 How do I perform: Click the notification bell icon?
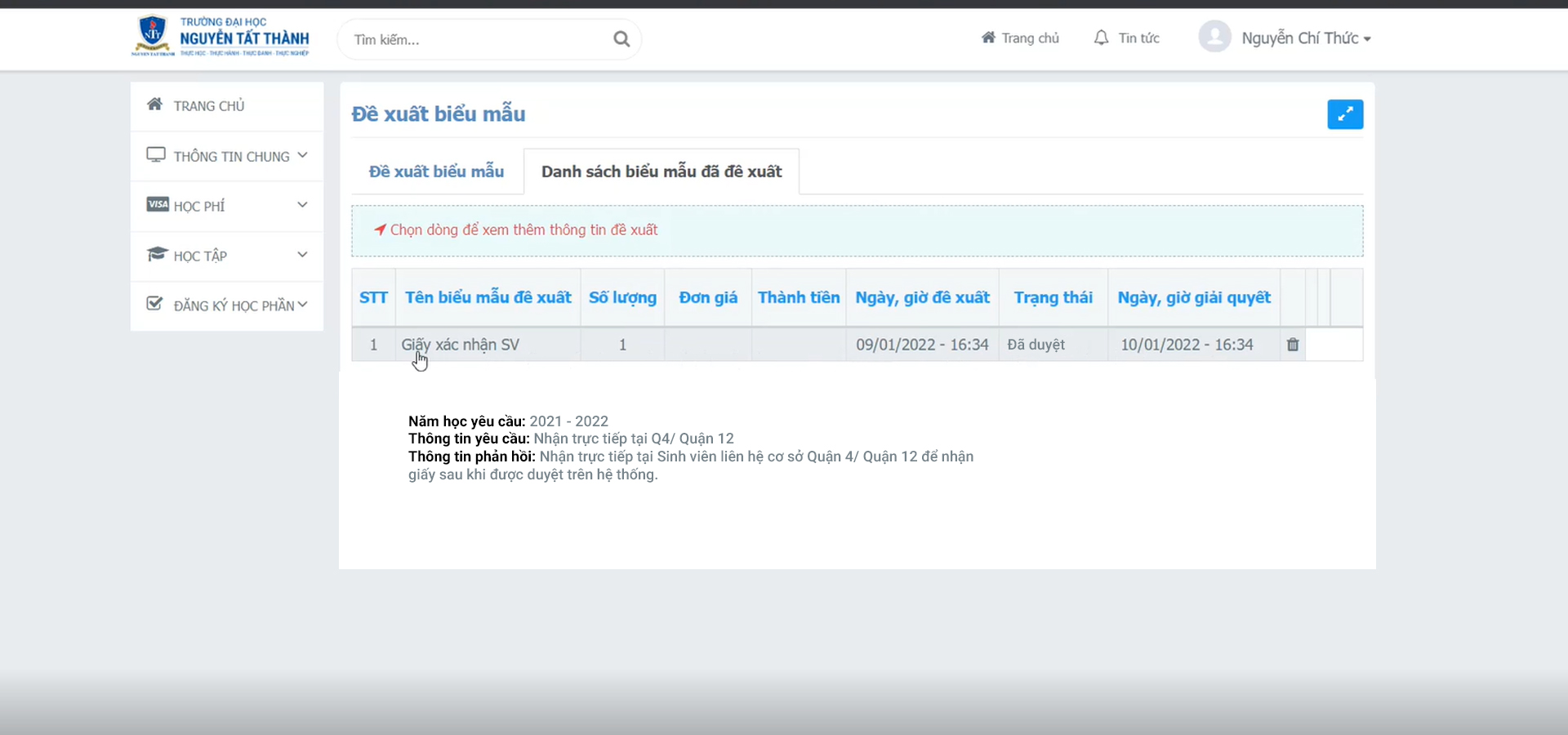pos(1101,38)
